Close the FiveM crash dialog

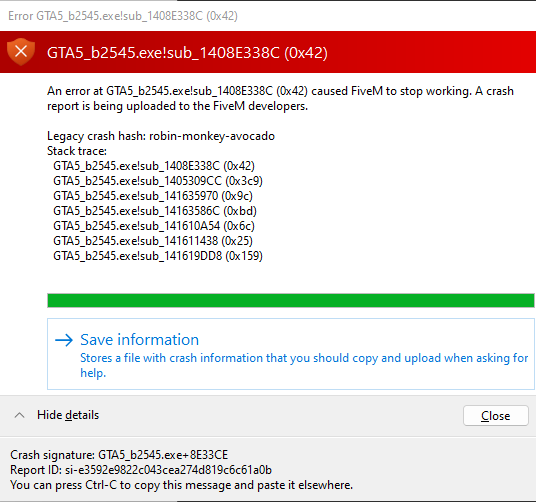tap(496, 416)
